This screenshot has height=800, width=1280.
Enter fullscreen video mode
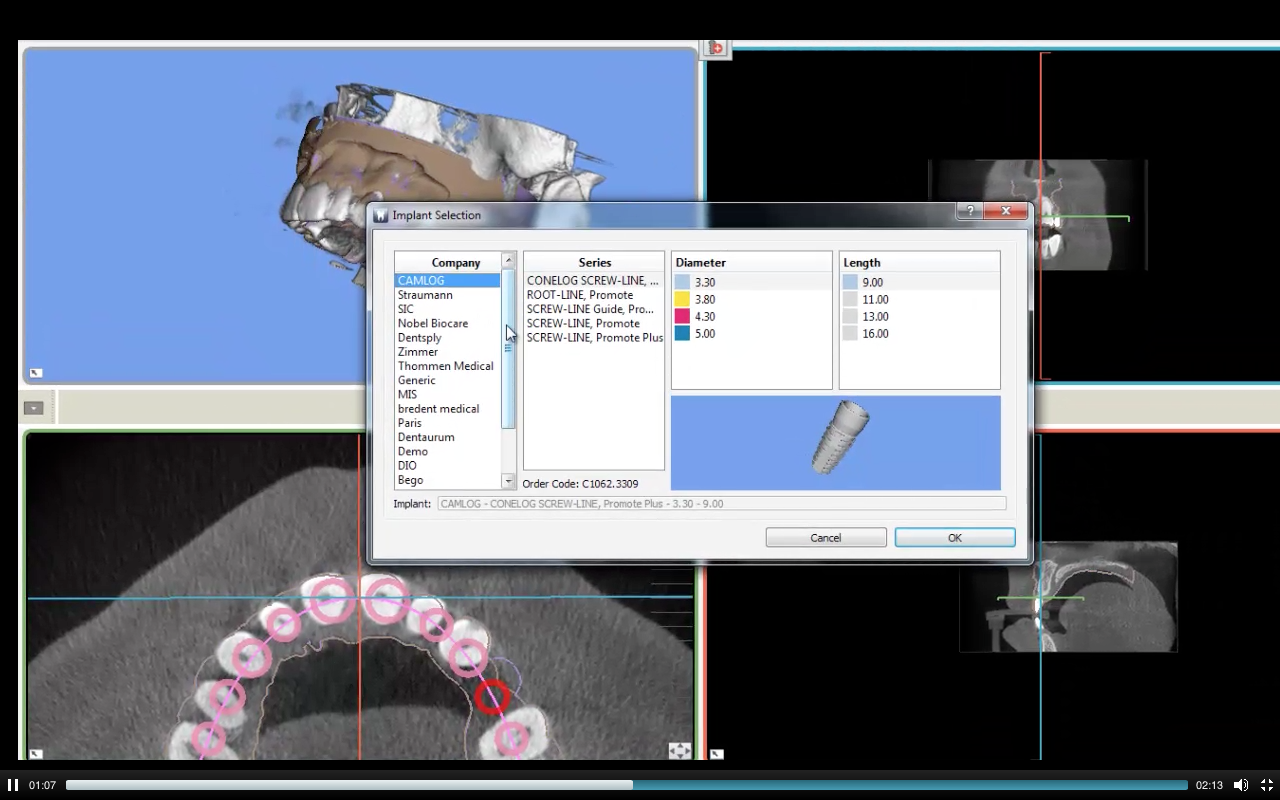tap(1266, 785)
